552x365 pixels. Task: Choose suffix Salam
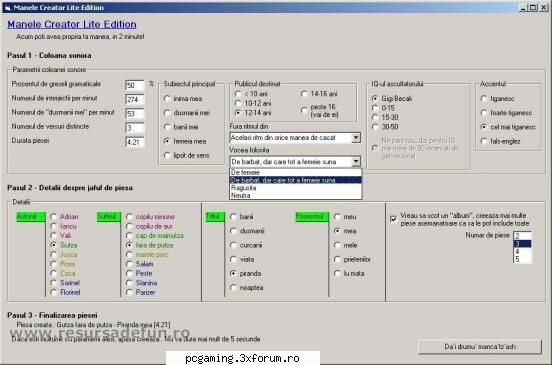pos(129,264)
